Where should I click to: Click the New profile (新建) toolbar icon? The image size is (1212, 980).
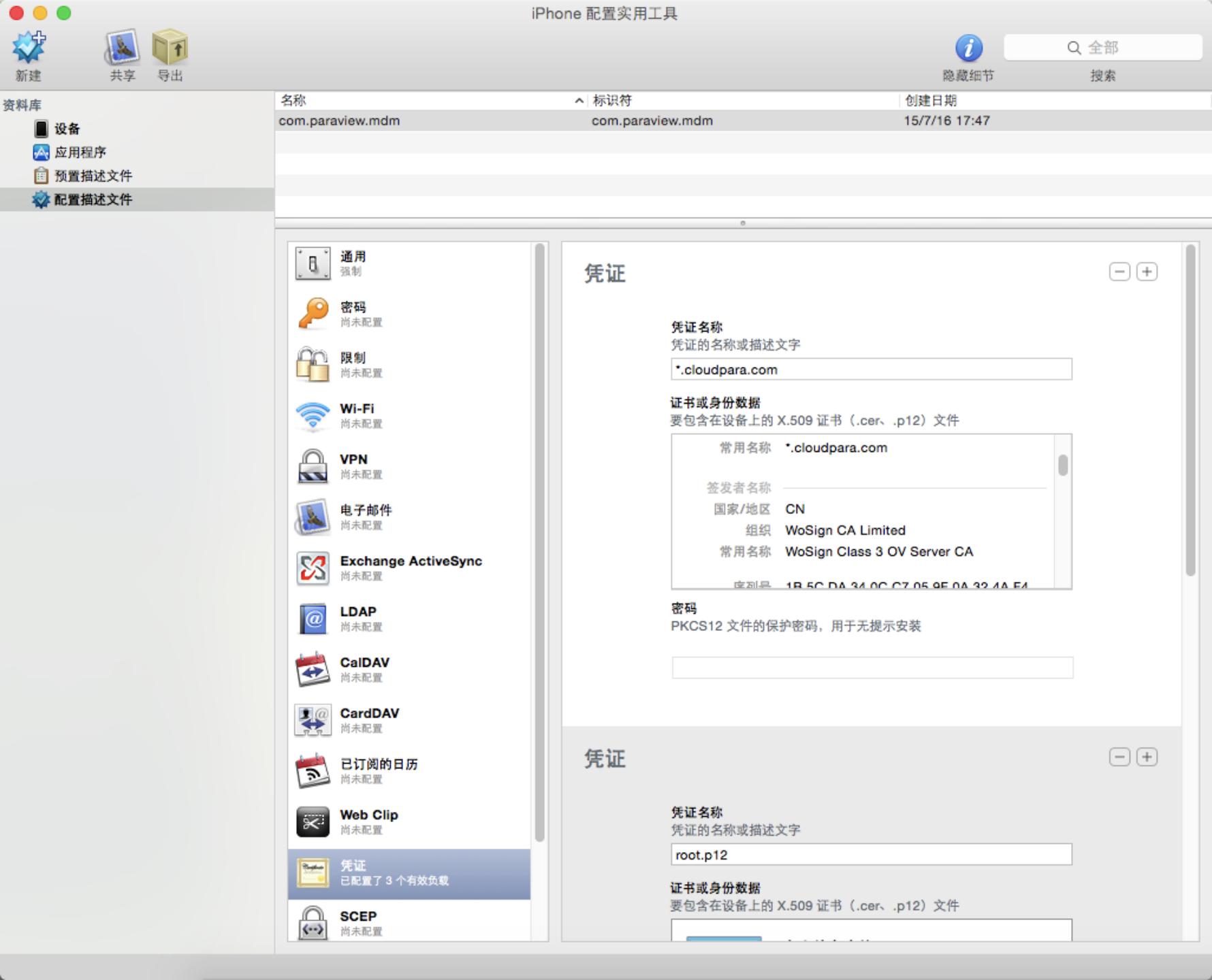pyautogui.click(x=29, y=48)
